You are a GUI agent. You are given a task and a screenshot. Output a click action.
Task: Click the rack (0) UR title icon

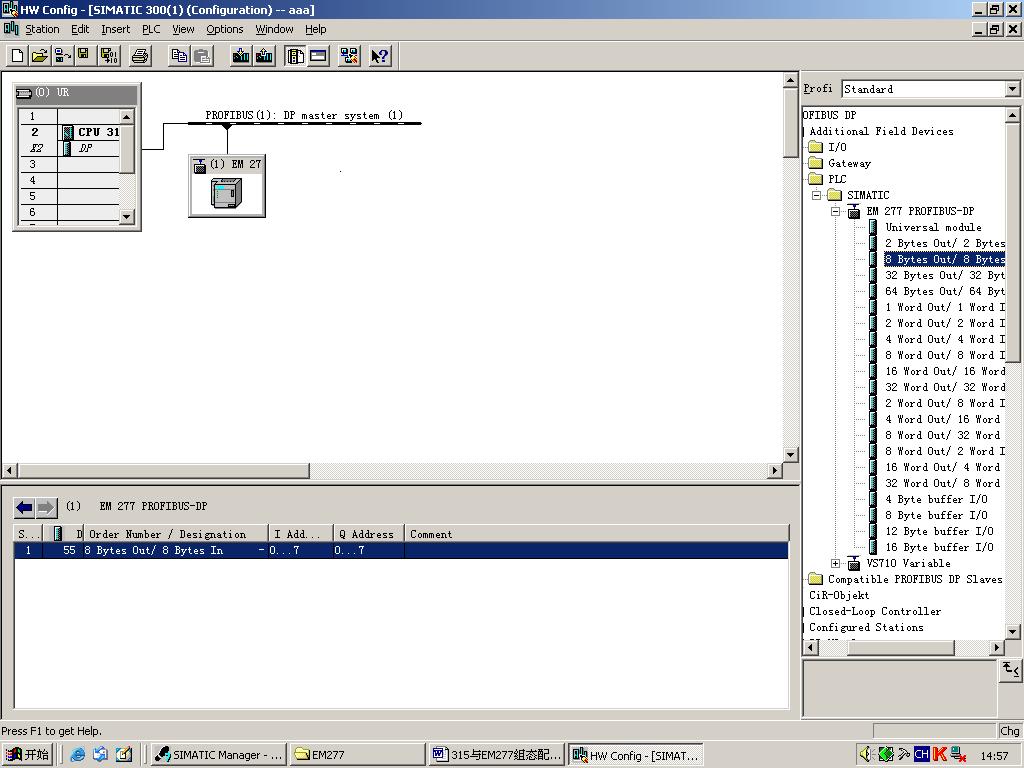[x=24, y=93]
